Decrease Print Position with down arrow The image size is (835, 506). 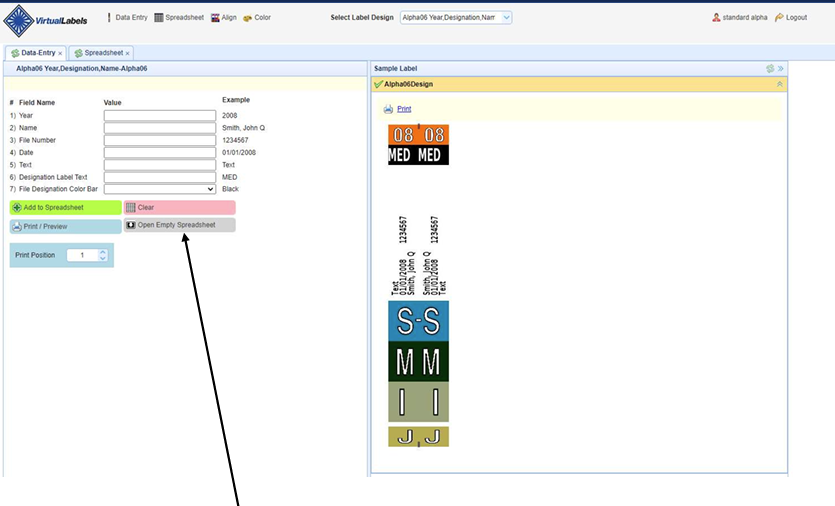(x=103, y=258)
